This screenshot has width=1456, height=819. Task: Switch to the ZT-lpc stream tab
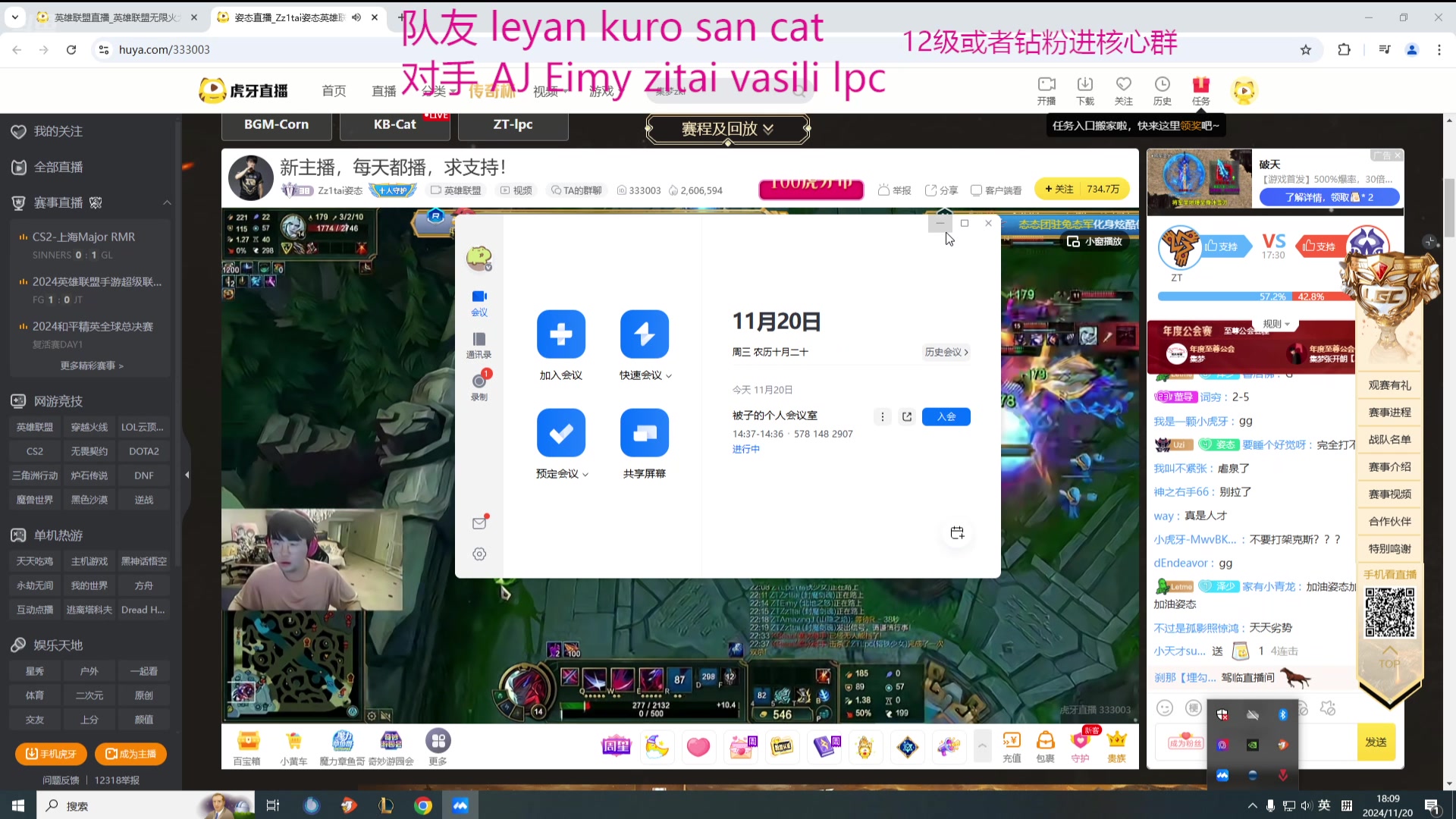(513, 125)
